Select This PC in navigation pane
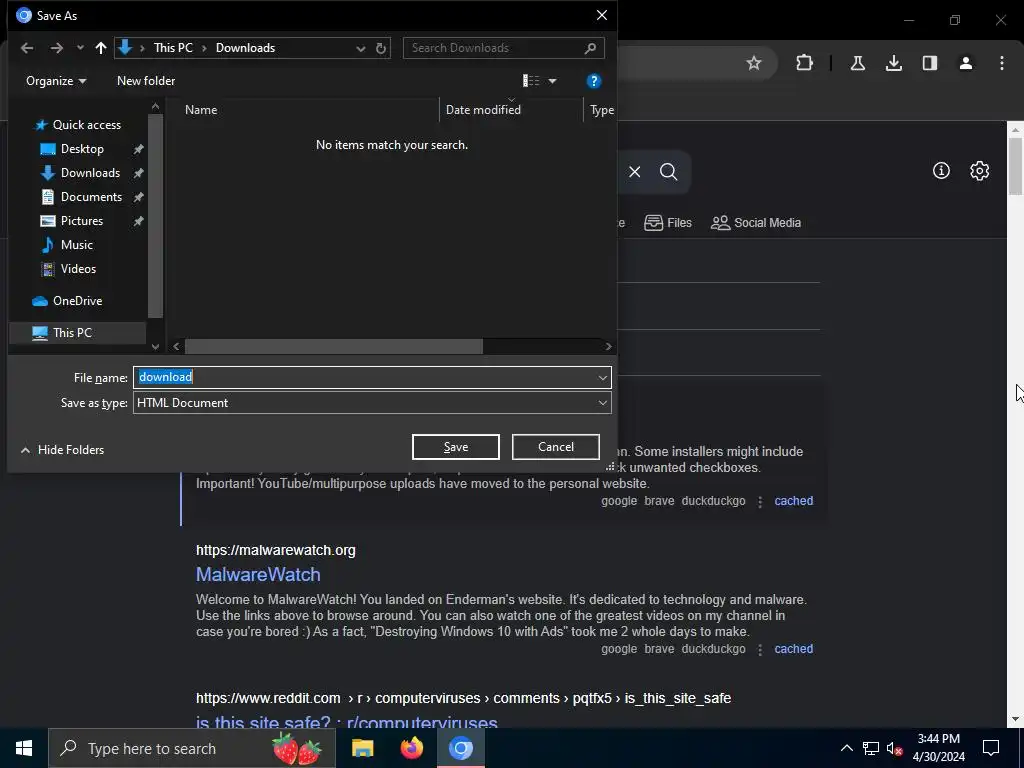 pos(72,333)
